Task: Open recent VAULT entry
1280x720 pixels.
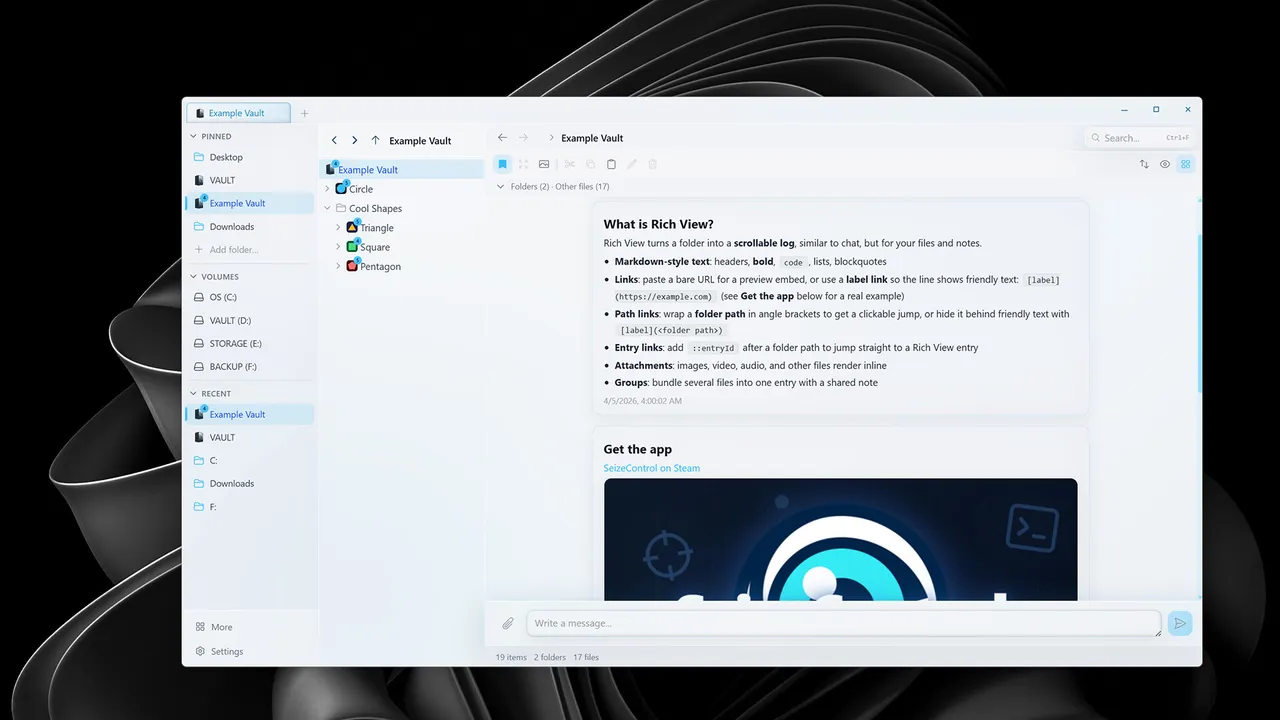Action: 249,437
